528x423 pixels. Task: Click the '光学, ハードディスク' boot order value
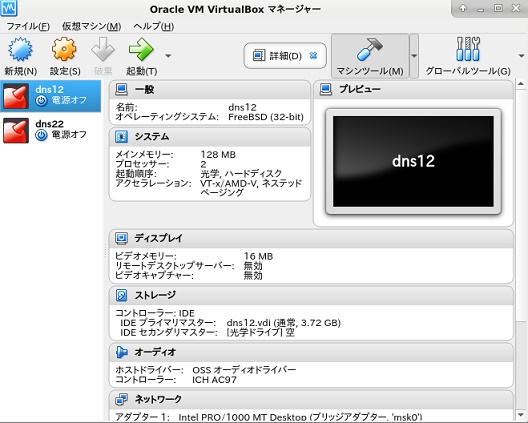241,173
